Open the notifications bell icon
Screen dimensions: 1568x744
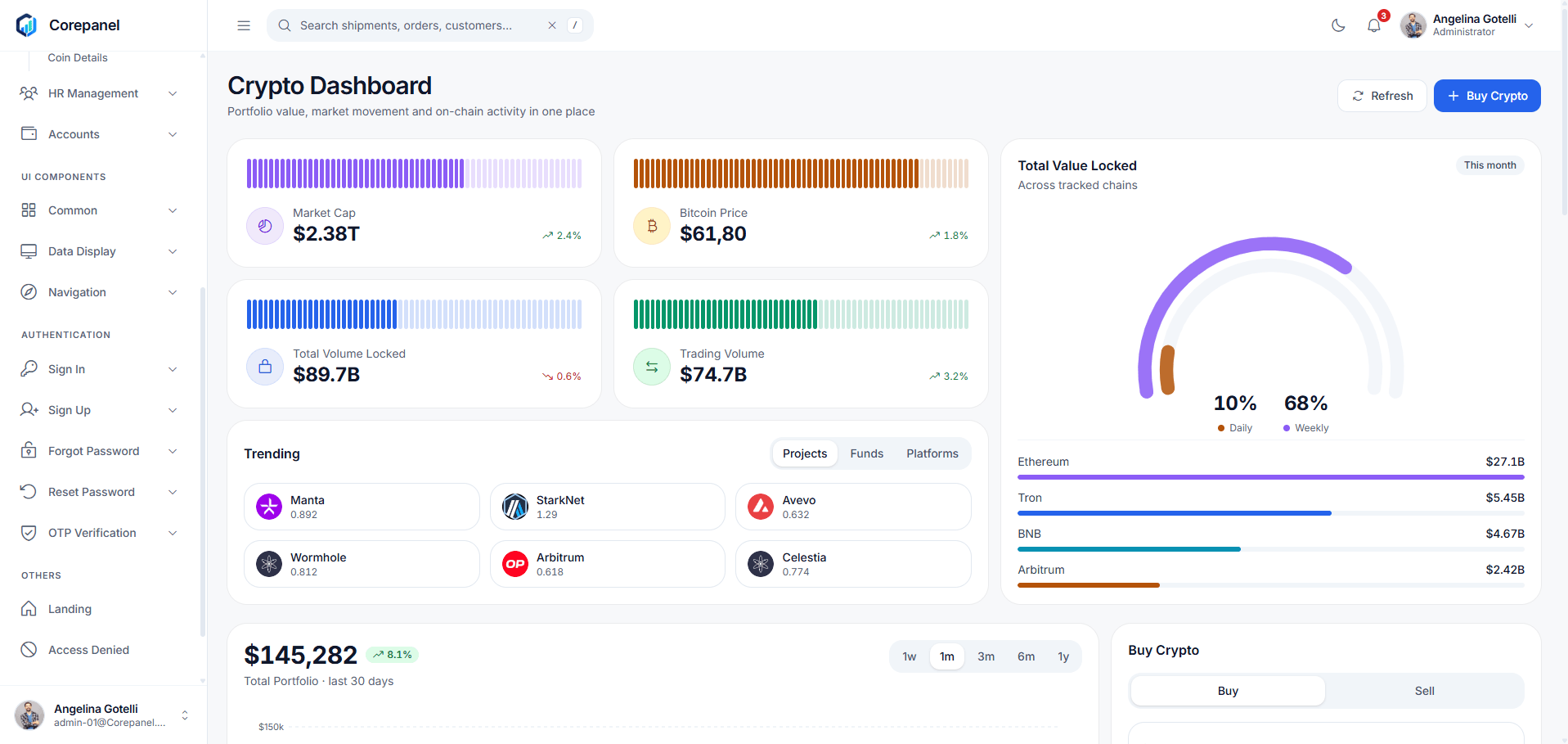(x=1374, y=25)
